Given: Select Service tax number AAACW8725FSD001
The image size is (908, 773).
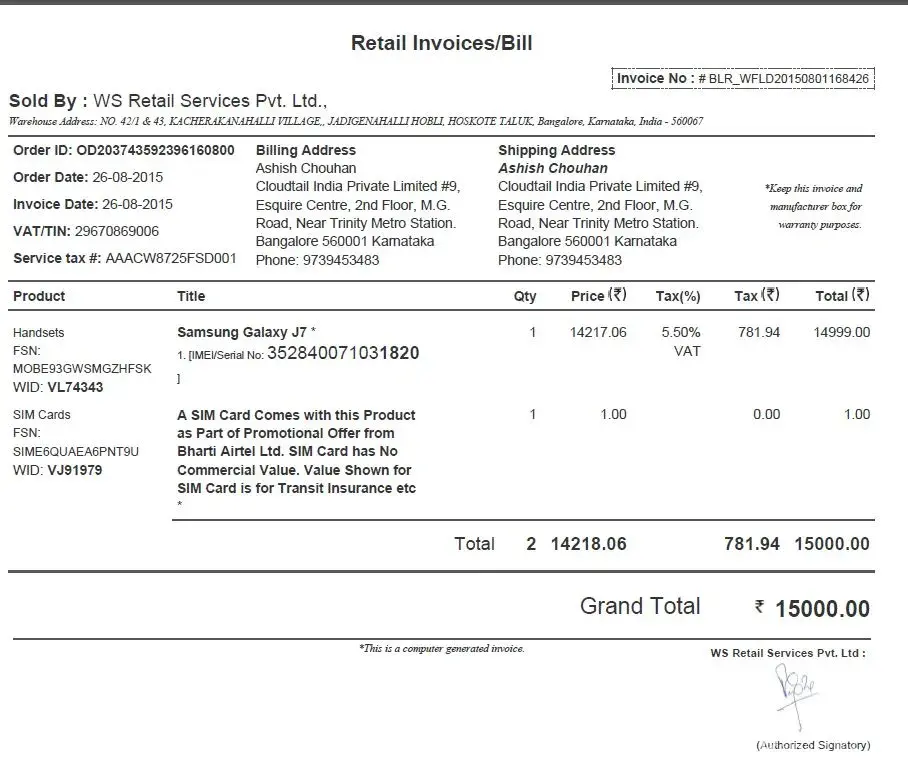Looking at the screenshot, I should pos(171,258).
